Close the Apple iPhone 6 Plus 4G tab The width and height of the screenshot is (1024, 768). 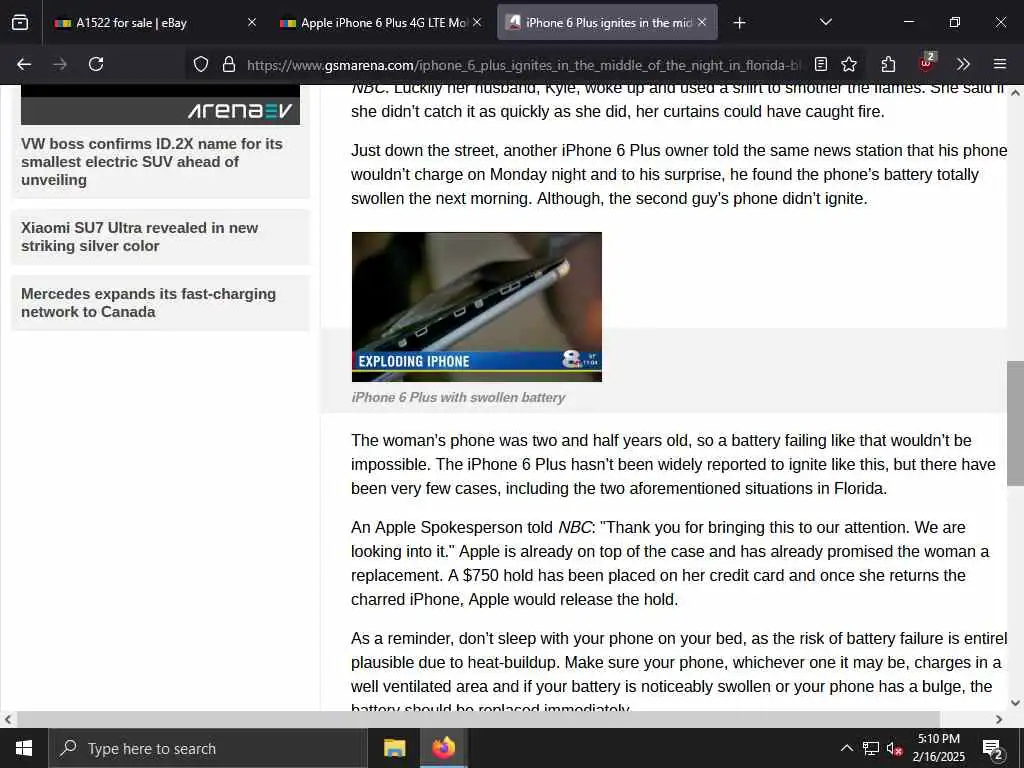(477, 22)
